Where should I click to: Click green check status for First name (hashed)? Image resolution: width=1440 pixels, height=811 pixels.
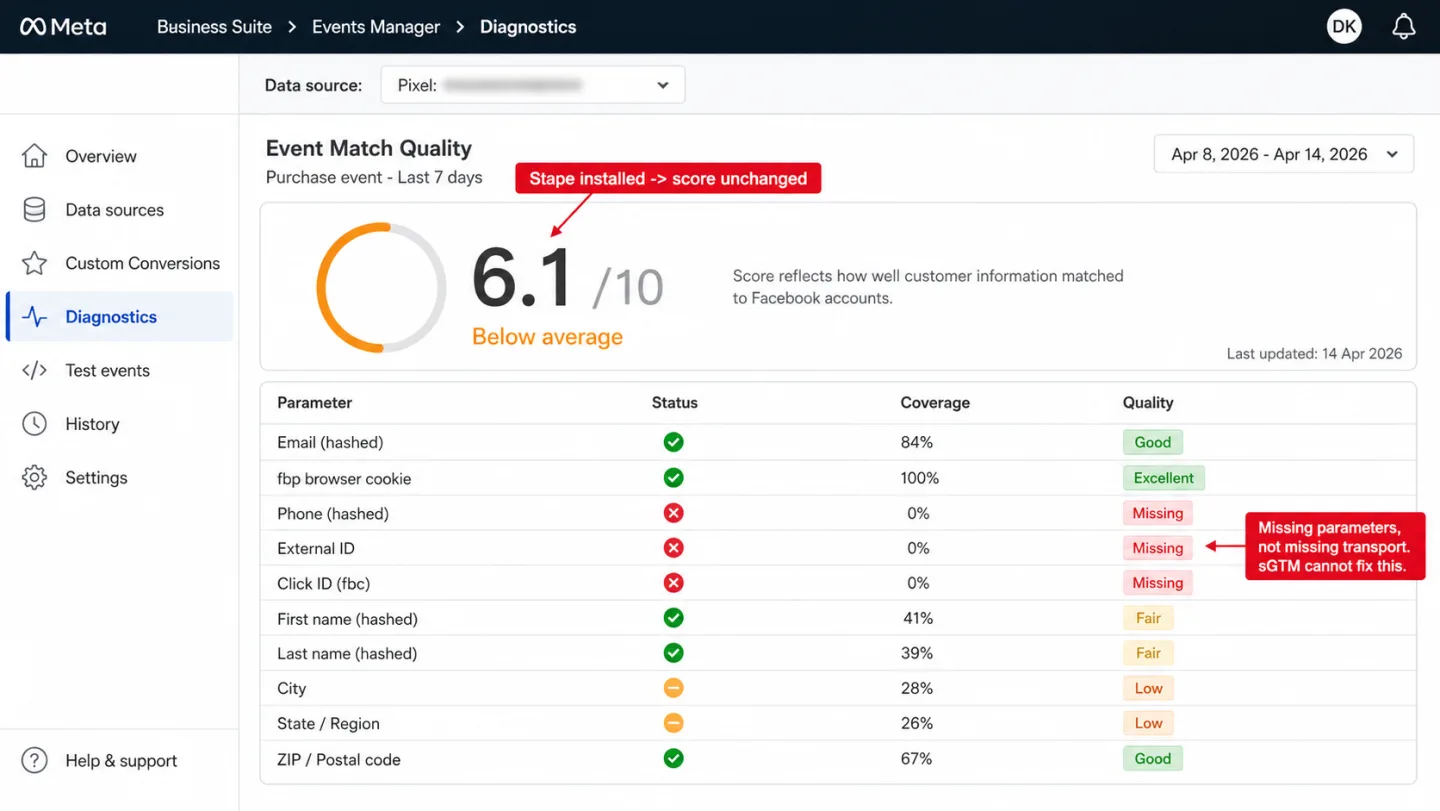(x=674, y=618)
